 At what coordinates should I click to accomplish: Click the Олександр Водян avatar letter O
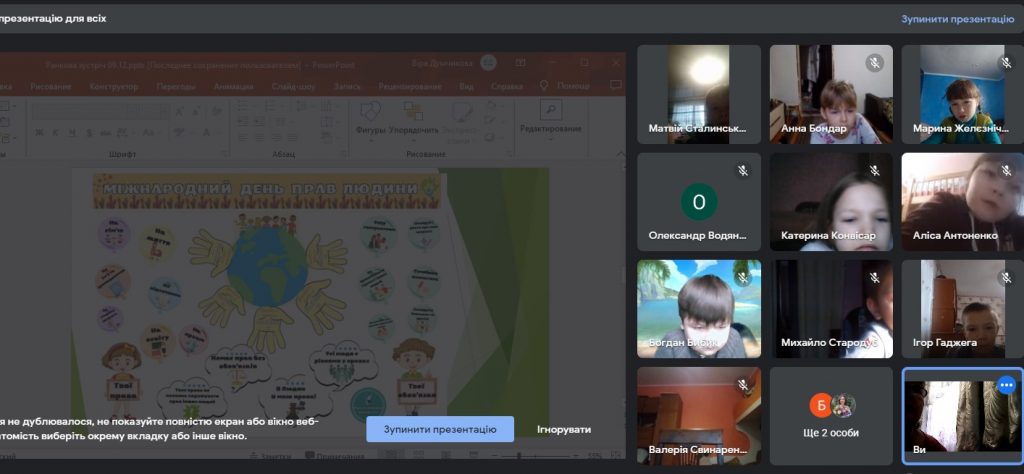point(699,202)
